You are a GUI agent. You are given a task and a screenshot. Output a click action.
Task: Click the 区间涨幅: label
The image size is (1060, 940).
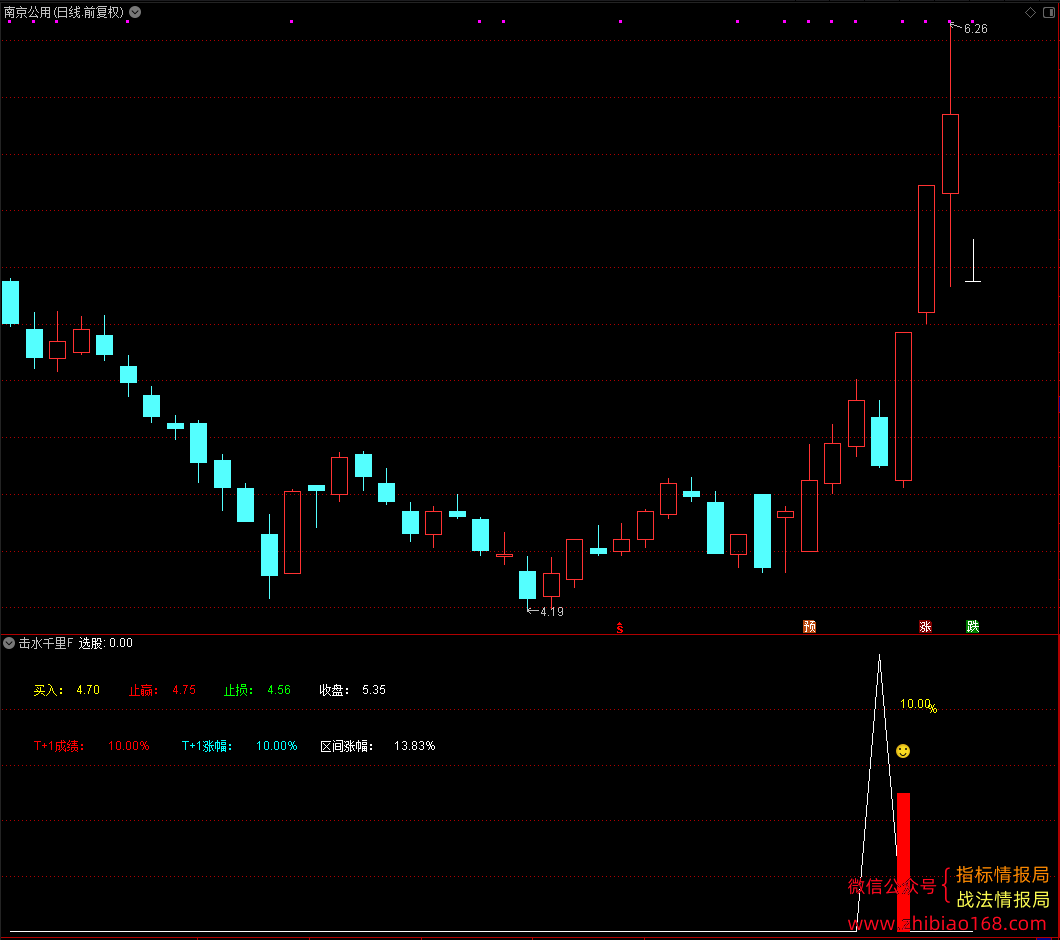346,746
